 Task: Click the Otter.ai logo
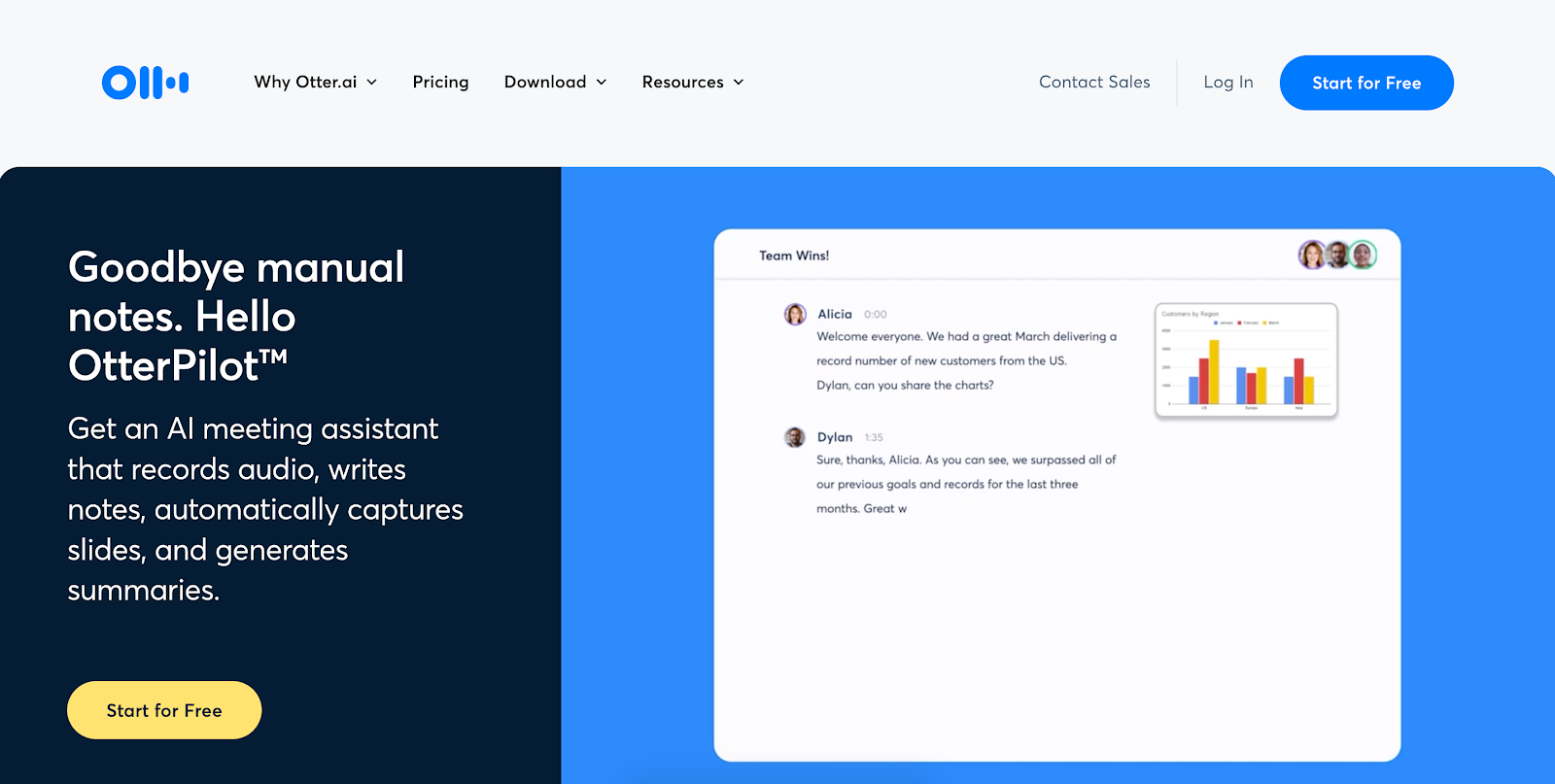(x=145, y=83)
